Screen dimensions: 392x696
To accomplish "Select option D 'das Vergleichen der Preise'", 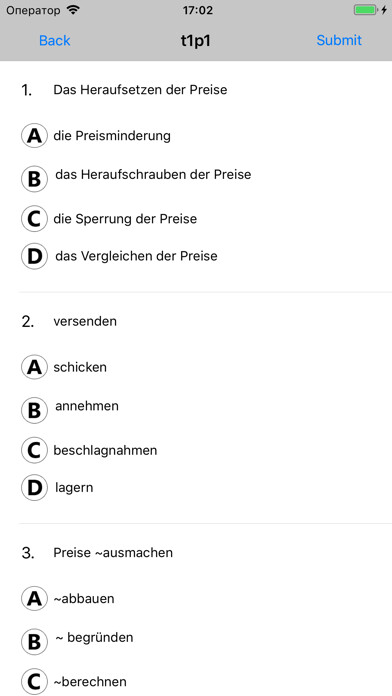I will point(34,257).
